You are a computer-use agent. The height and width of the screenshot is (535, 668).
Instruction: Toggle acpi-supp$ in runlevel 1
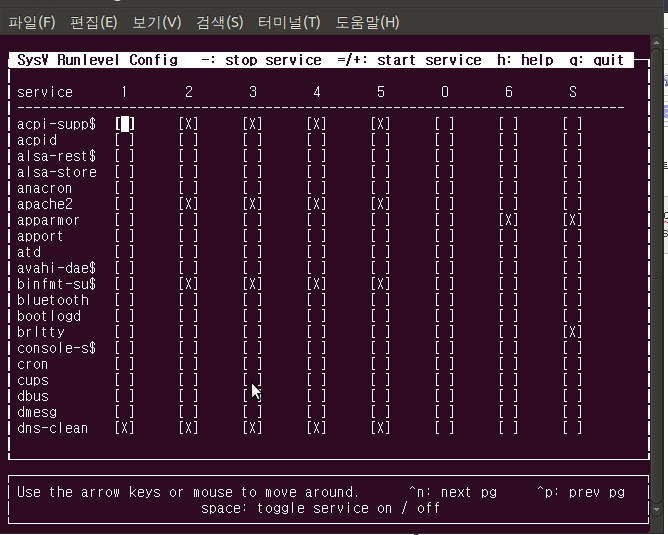pos(124,124)
